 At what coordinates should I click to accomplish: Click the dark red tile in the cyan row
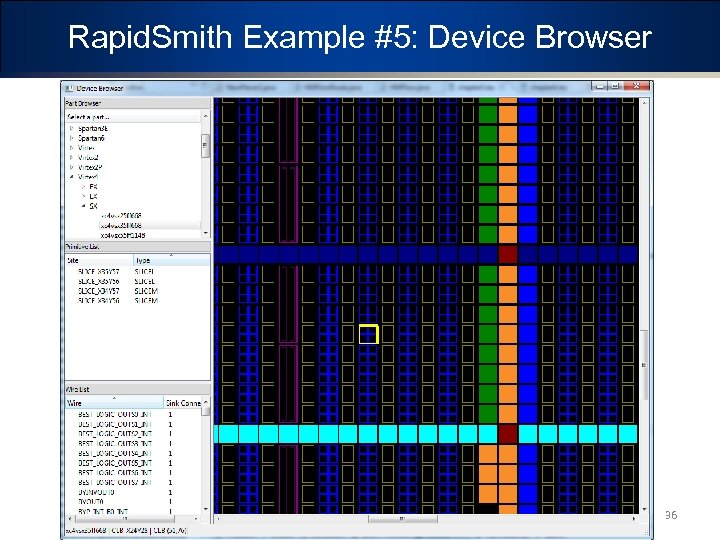click(x=508, y=434)
